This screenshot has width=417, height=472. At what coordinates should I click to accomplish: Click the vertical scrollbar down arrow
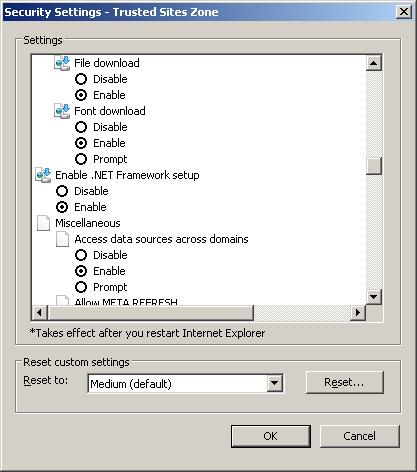[374, 296]
